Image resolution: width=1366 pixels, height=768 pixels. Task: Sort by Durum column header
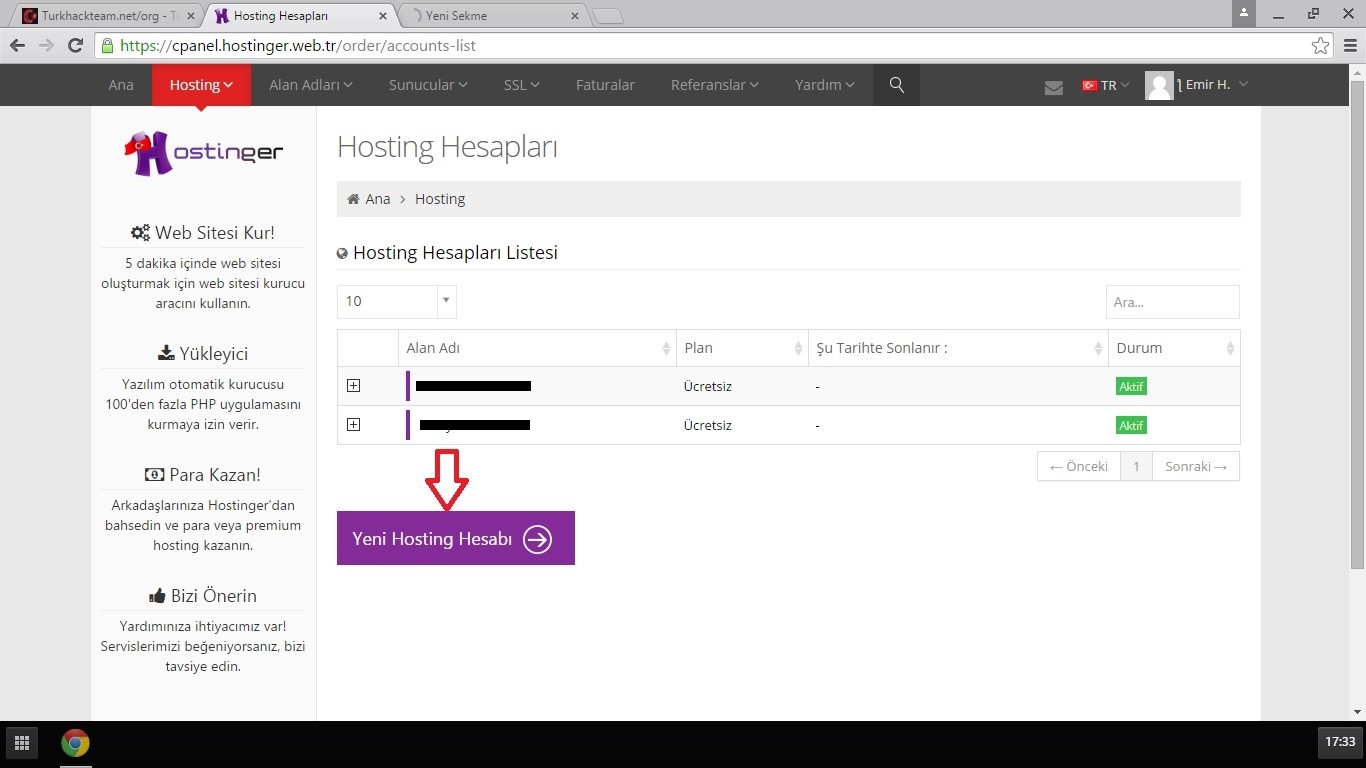1174,348
